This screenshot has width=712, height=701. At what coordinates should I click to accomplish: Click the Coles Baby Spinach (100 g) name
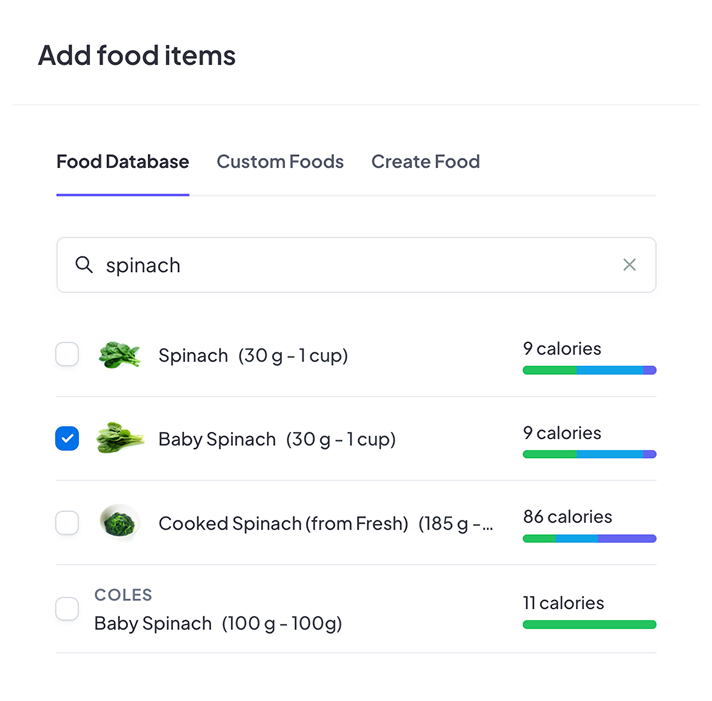click(x=218, y=623)
